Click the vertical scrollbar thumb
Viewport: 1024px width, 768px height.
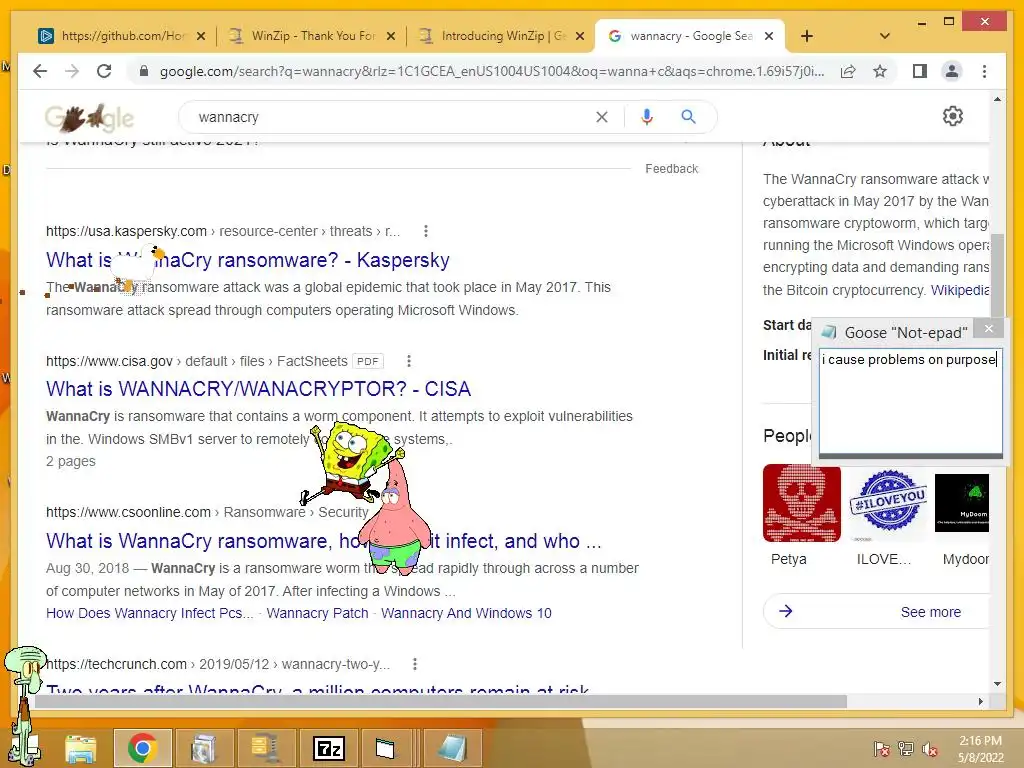997,276
